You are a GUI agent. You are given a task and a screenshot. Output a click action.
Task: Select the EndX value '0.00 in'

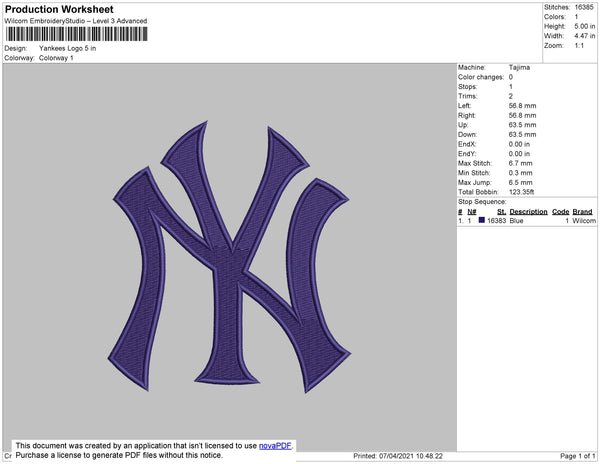point(519,144)
